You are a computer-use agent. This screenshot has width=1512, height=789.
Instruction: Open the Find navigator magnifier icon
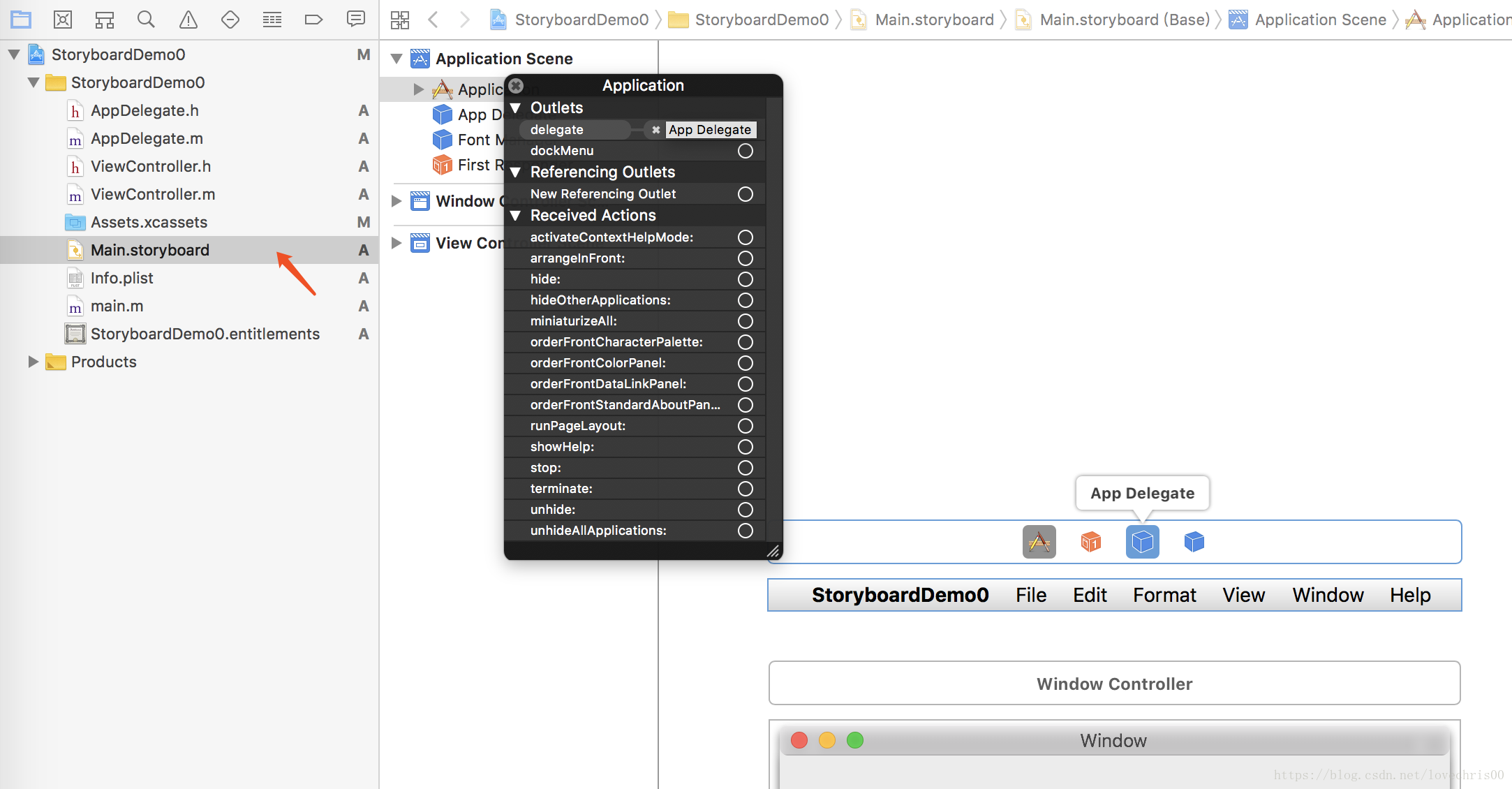click(x=146, y=20)
